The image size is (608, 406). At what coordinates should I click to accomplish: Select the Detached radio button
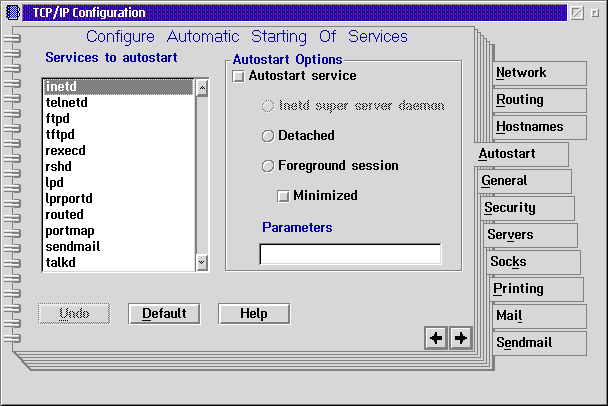267,136
